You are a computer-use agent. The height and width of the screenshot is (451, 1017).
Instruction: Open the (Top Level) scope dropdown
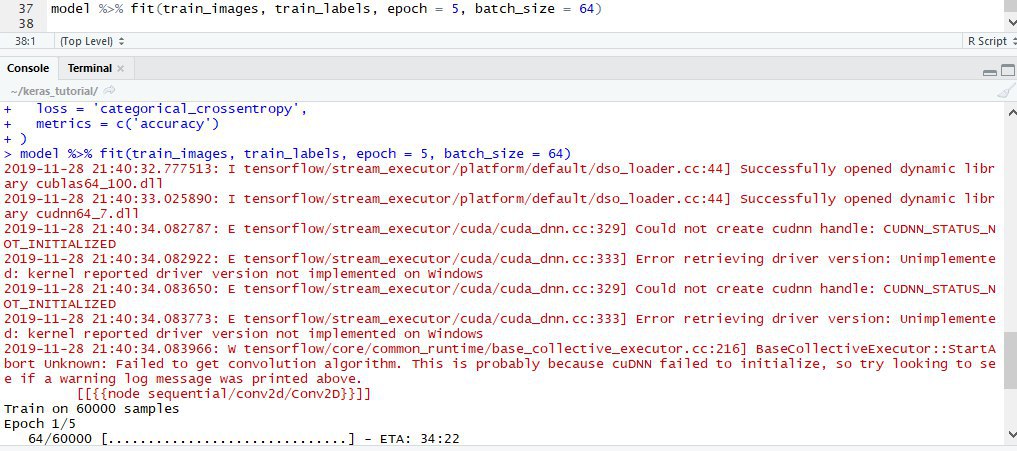click(x=92, y=41)
